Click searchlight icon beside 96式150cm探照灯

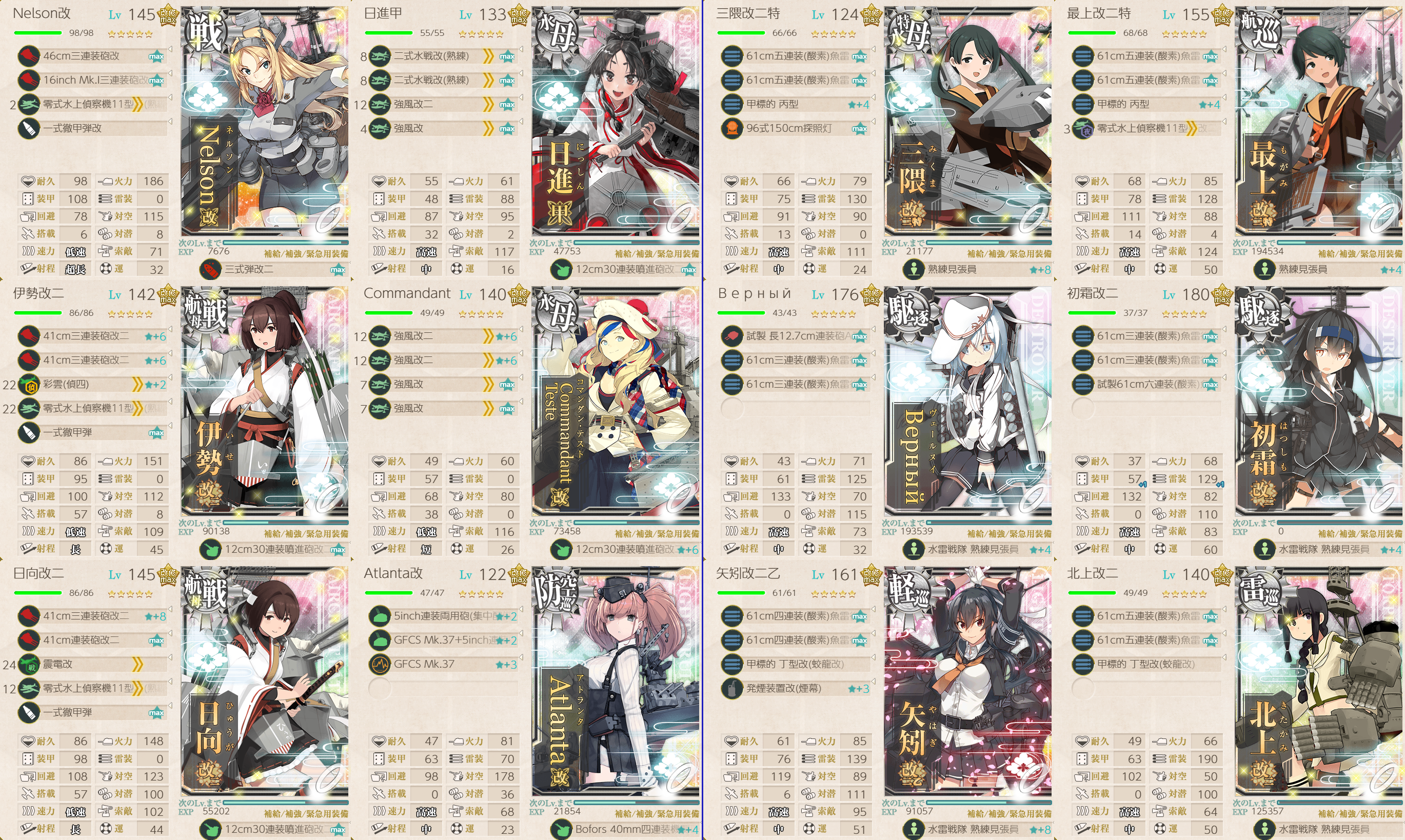pos(732,129)
